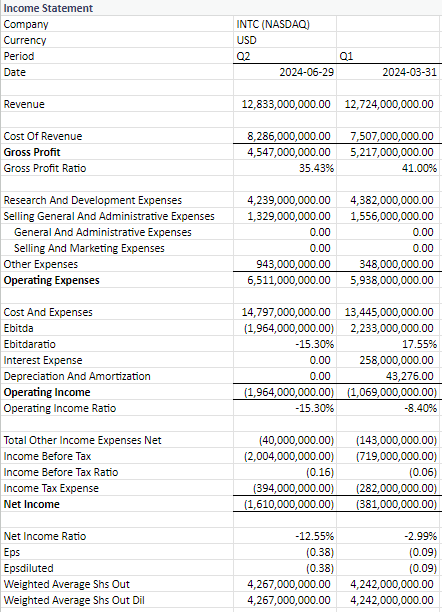Select the cost of revenue 8,286,000,000.00

coord(289,136)
